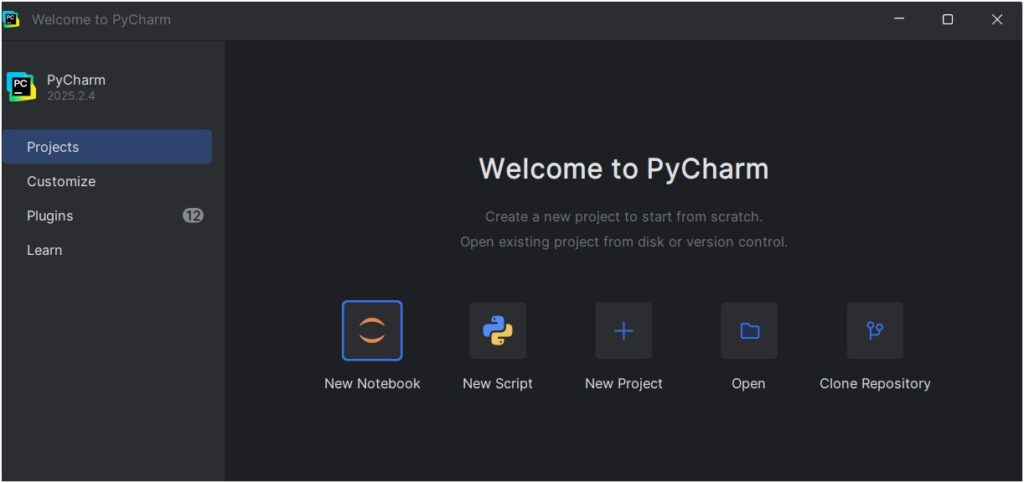The image size is (1024, 483).
Task: Click the PyCharm icon in the title bar
Action: coord(11,19)
